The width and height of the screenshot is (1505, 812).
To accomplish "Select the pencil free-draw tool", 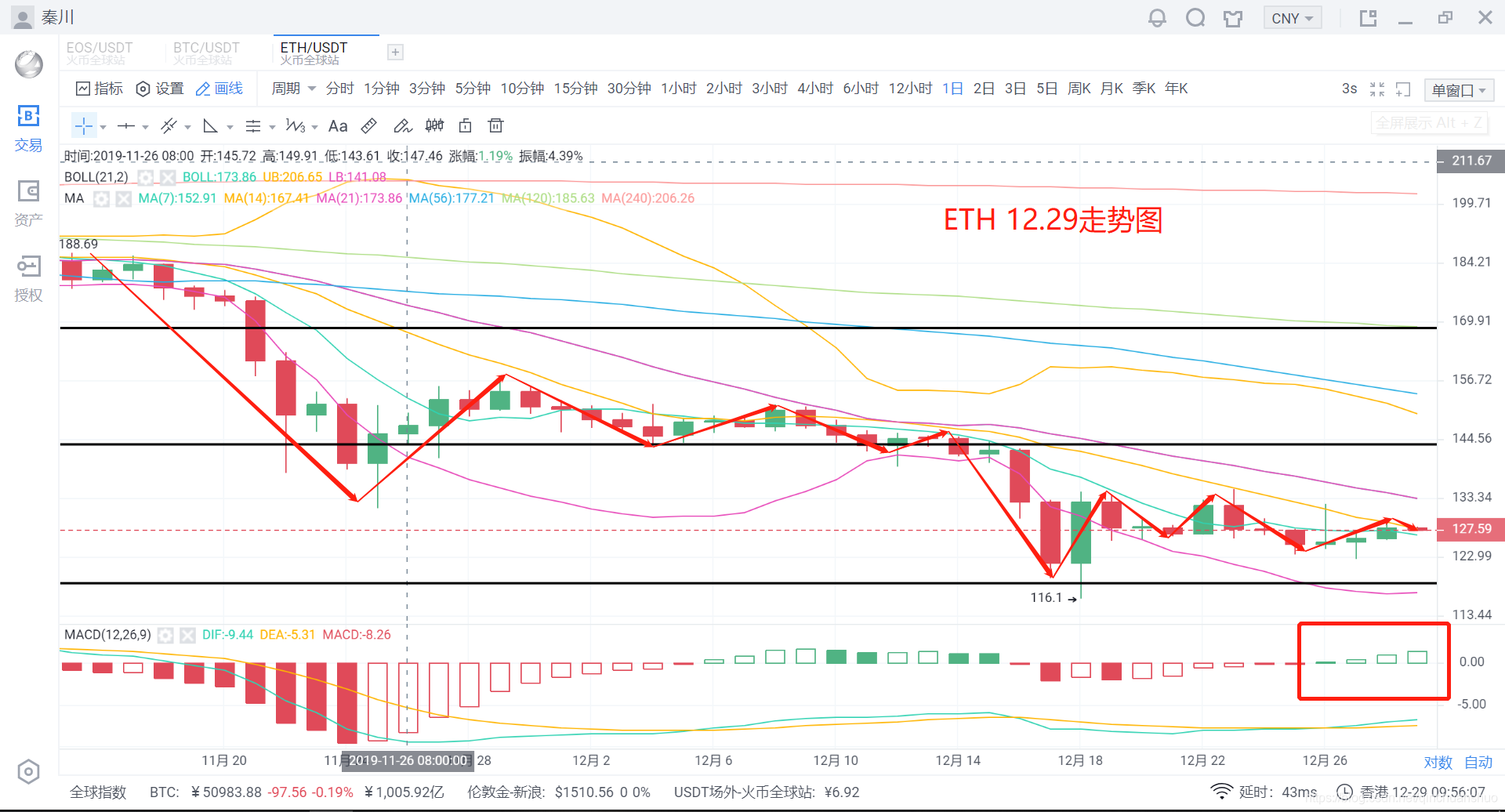I will (x=402, y=125).
